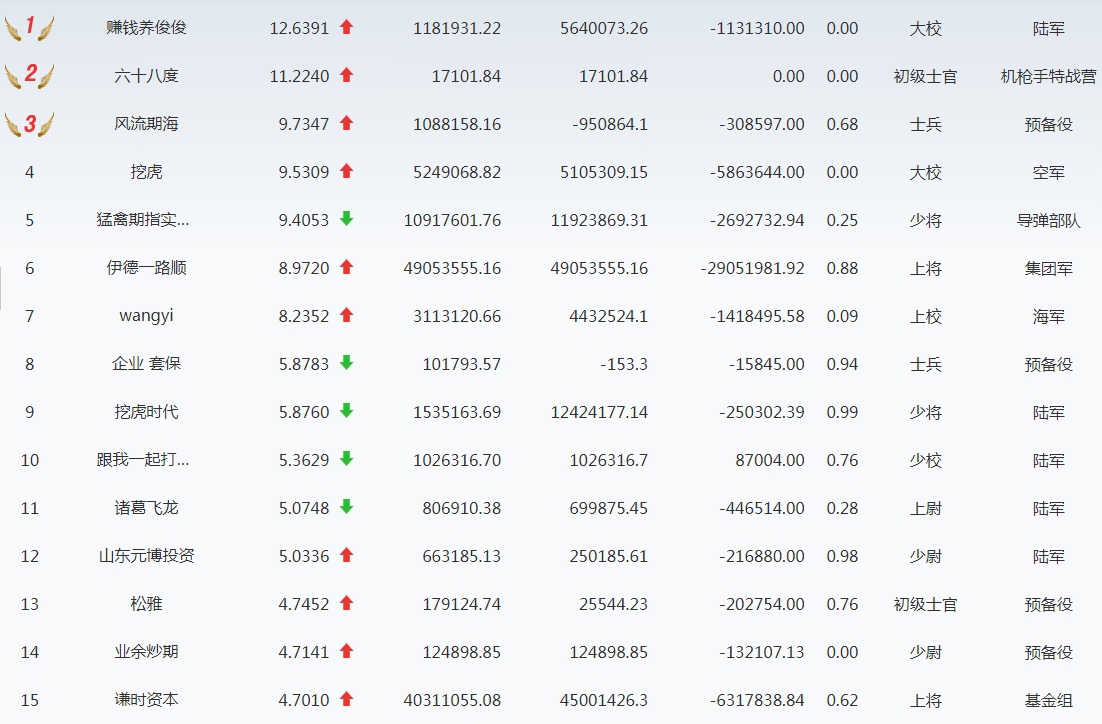Select 海军 unit in wangyi row

pos(1048,316)
